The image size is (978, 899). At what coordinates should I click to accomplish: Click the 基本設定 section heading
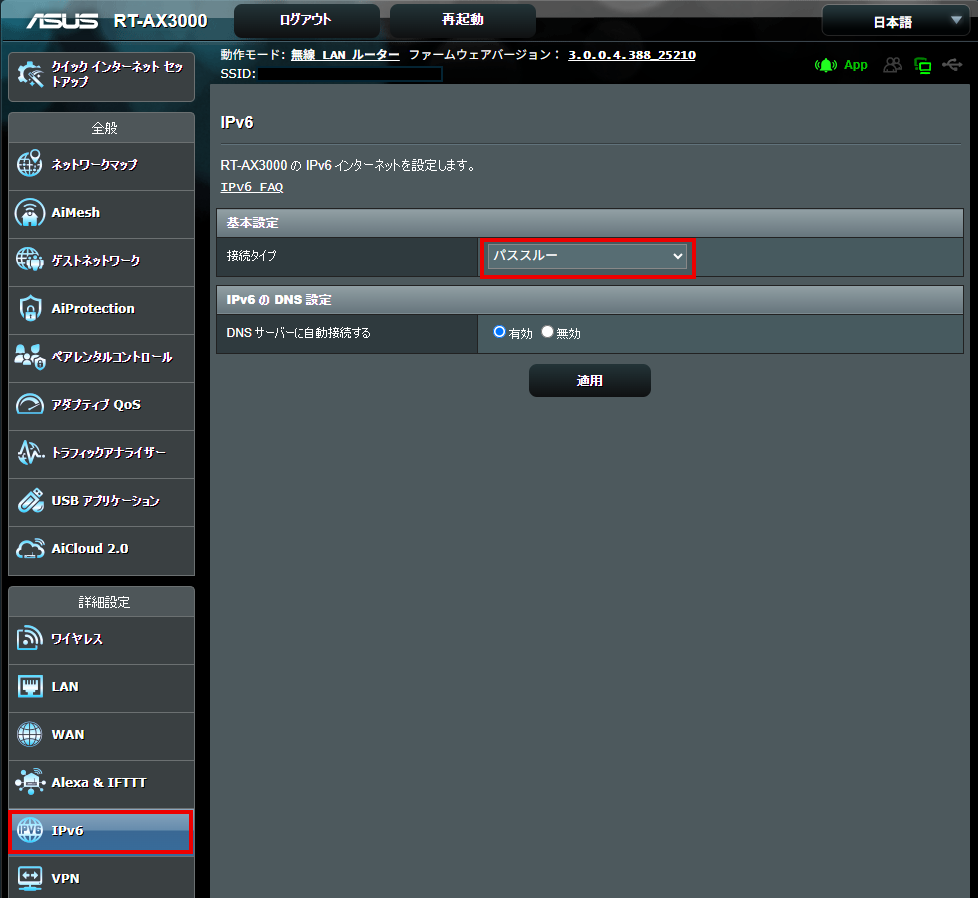tap(253, 223)
